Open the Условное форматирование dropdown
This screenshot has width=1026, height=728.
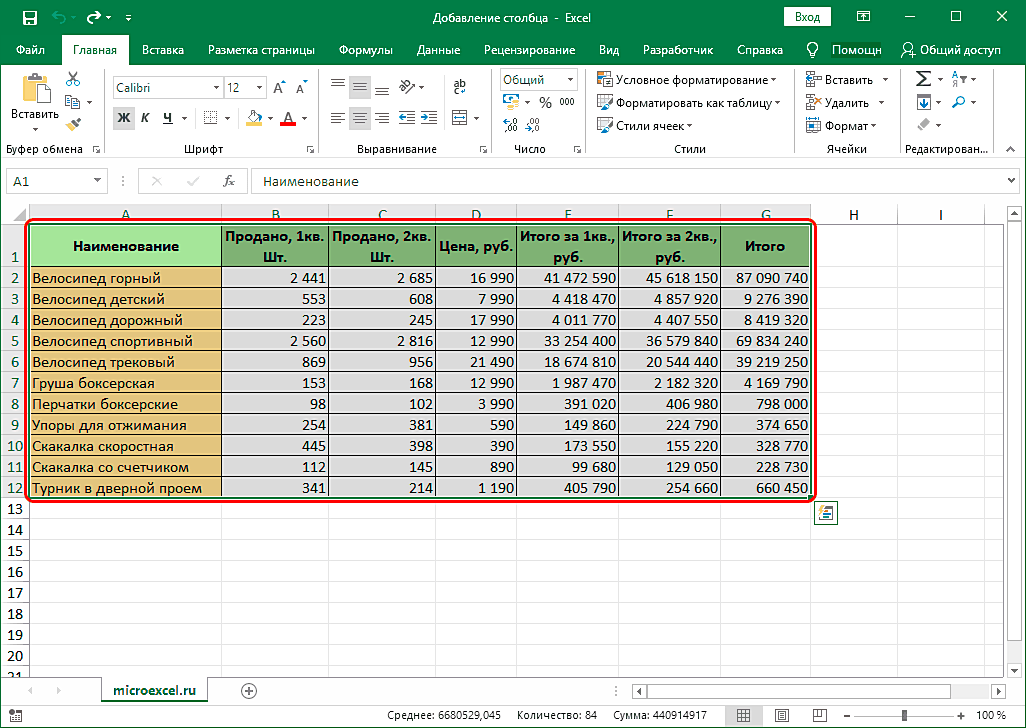(686, 80)
